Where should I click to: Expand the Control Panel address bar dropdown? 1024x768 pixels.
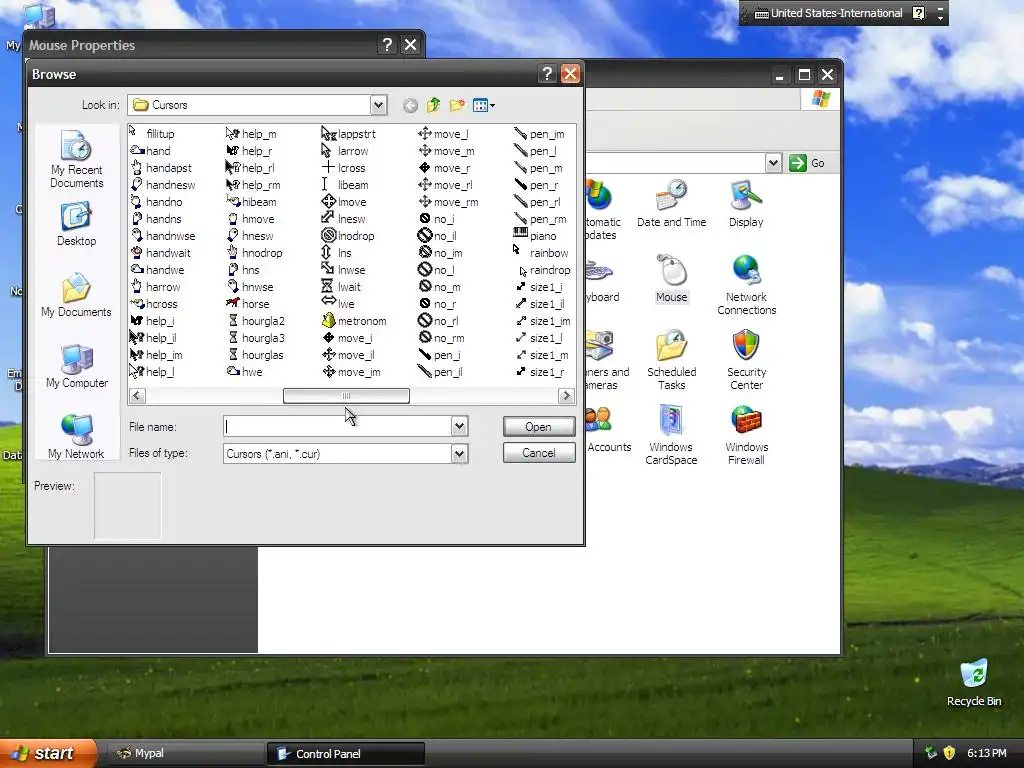[x=773, y=163]
